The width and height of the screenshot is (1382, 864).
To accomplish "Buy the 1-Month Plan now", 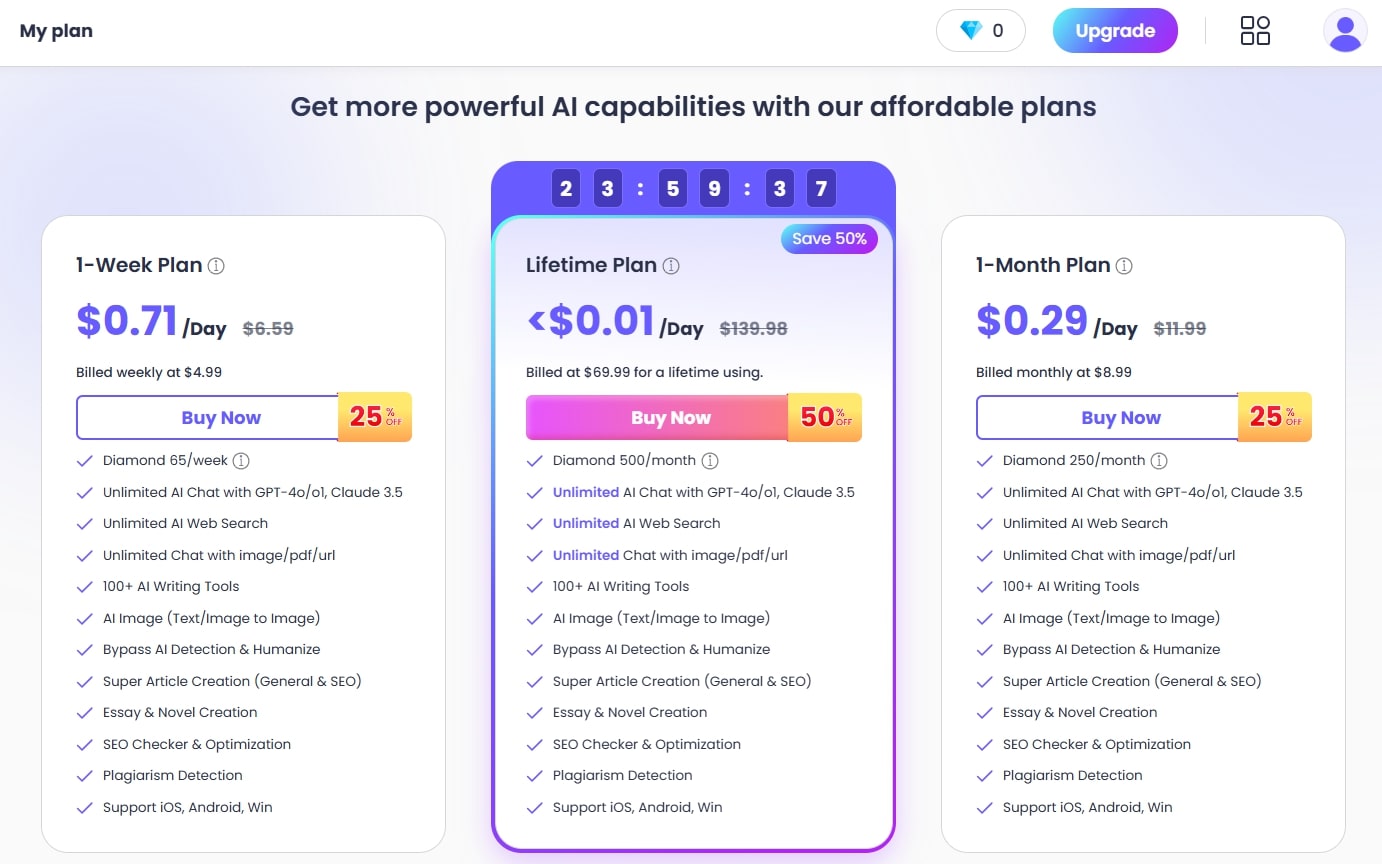I will (1108, 418).
